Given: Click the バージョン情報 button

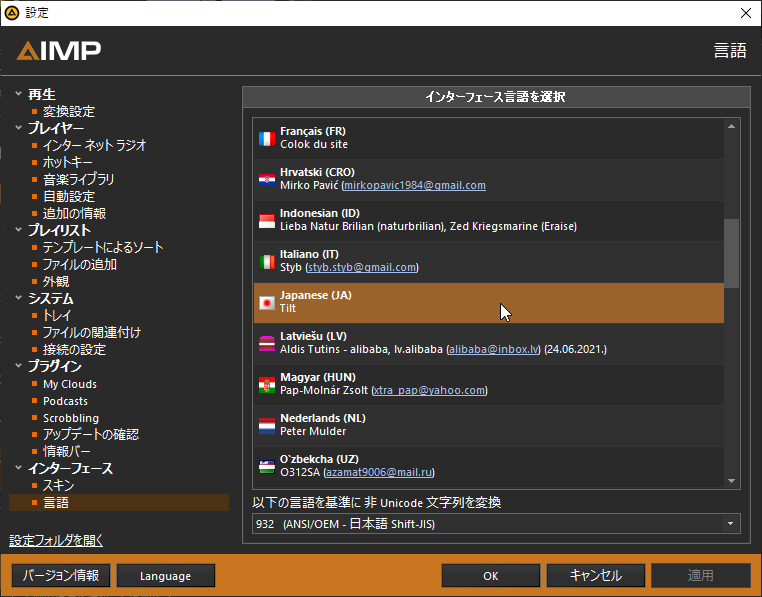Looking at the screenshot, I should pyautogui.click(x=61, y=576).
